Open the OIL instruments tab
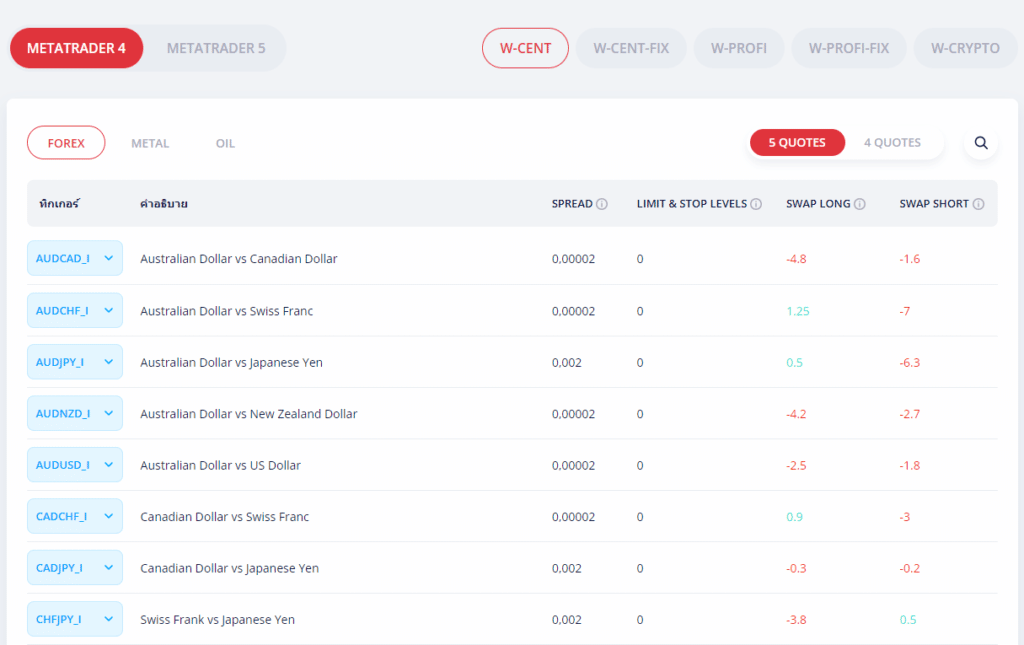The height and width of the screenshot is (645, 1024). pos(225,144)
